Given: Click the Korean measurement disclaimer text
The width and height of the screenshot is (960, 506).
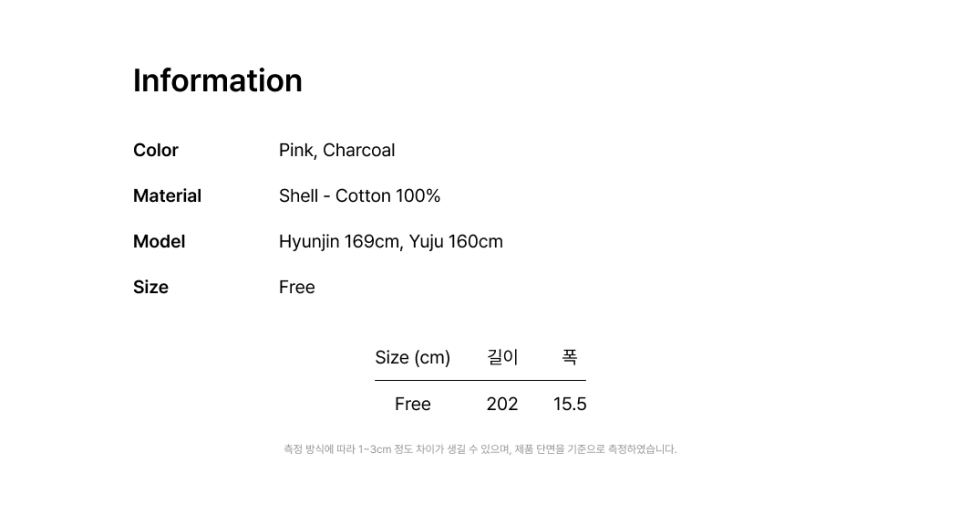Looking at the screenshot, I should [480, 449].
